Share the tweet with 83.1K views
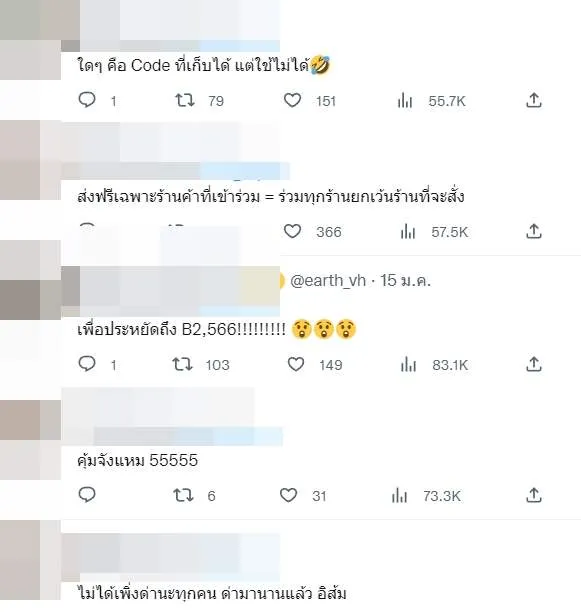 click(x=533, y=364)
